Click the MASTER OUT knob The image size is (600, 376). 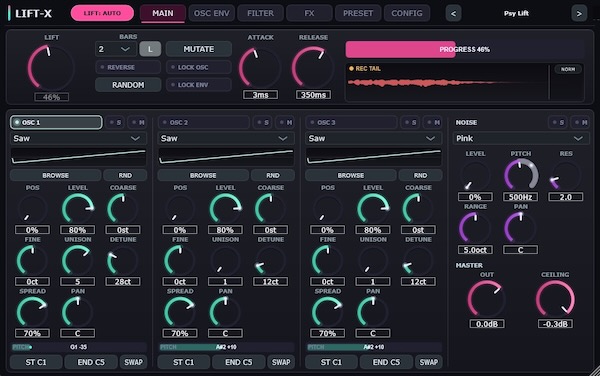coord(486,299)
